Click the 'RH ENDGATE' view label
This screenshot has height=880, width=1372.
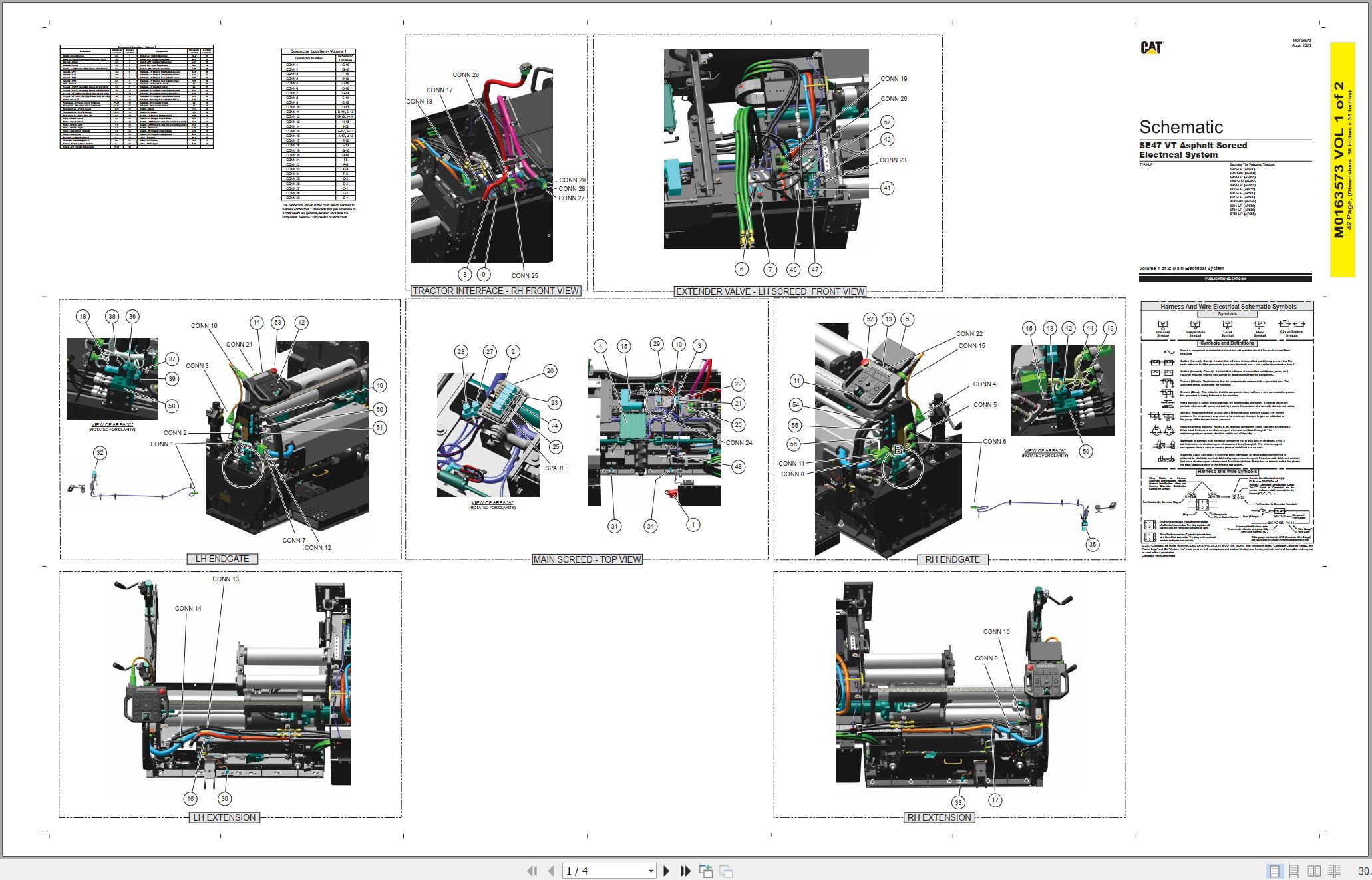pos(952,559)
